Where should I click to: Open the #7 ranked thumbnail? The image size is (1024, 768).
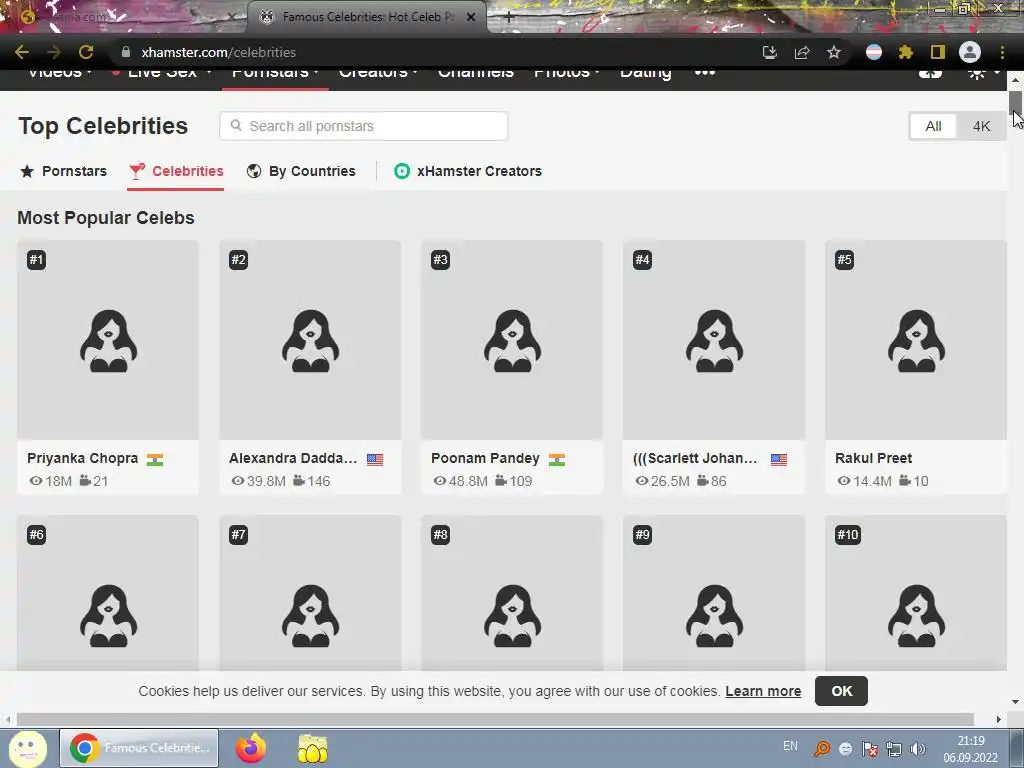click(310, 593)
